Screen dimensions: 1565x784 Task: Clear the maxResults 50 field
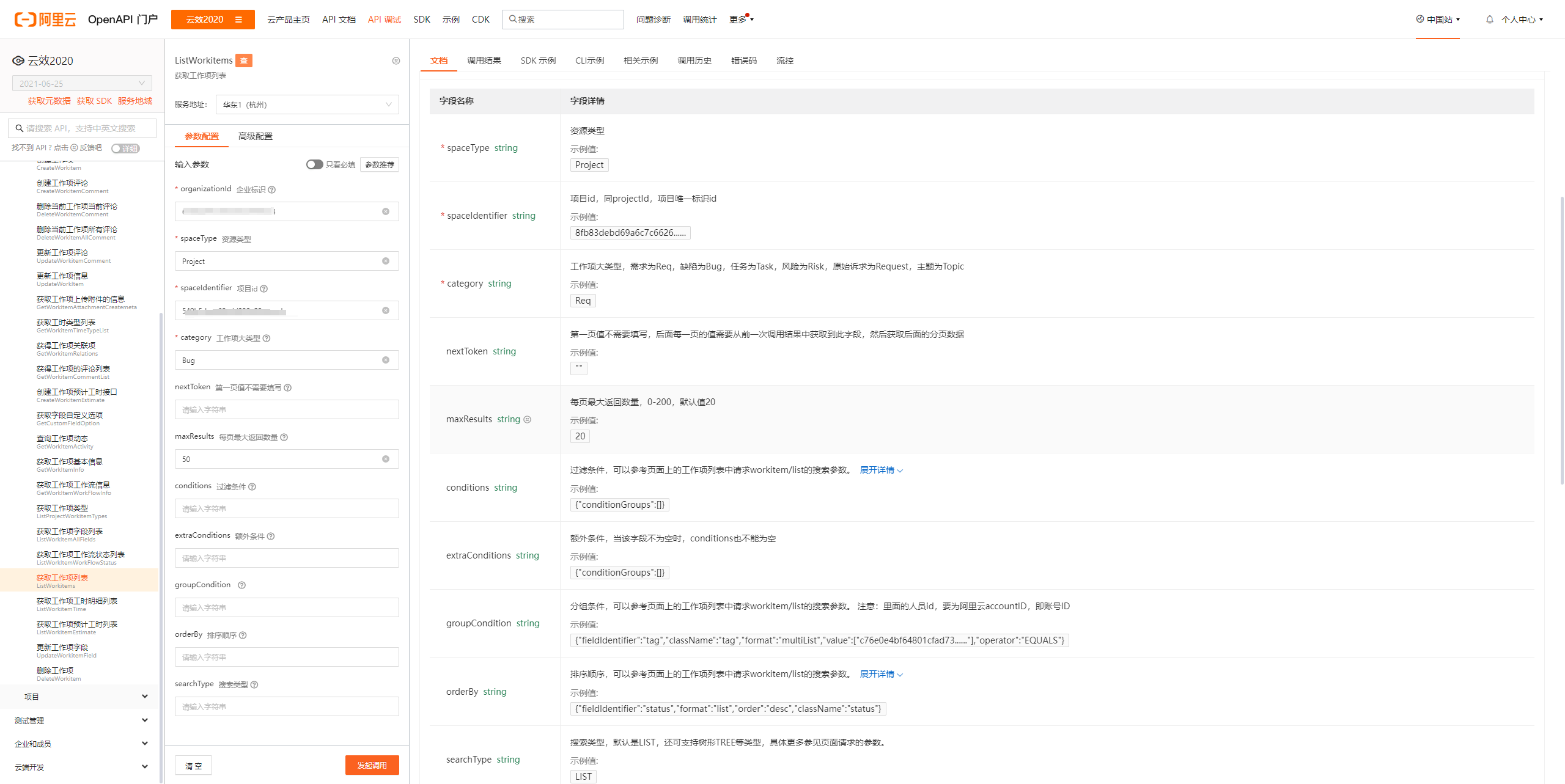click(386, 459)
